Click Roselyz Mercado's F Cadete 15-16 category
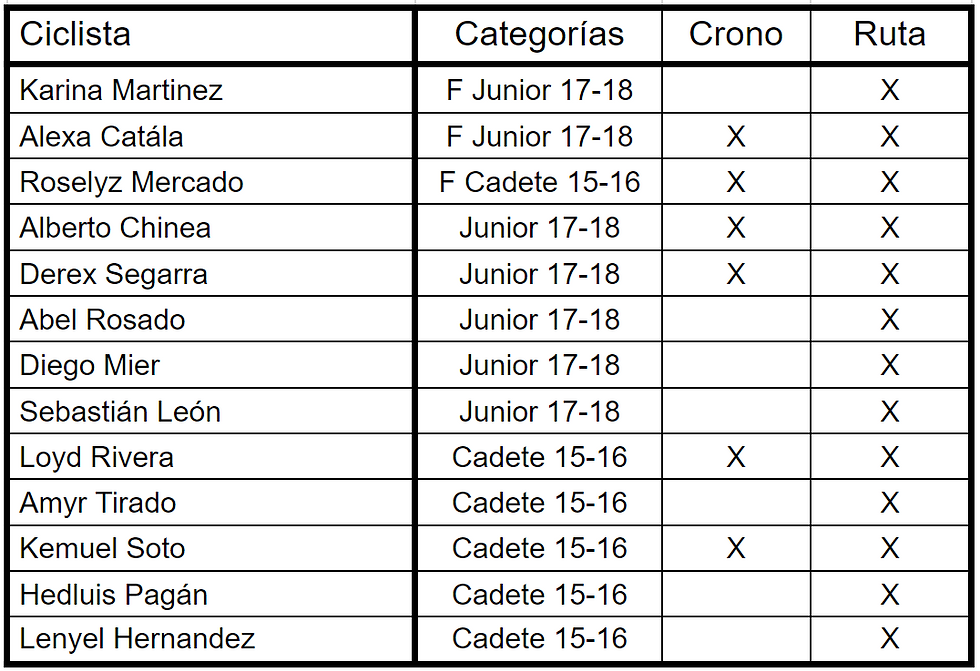This screenshot has width=980, height=671. pyautogui.click(x=539, y=183)
